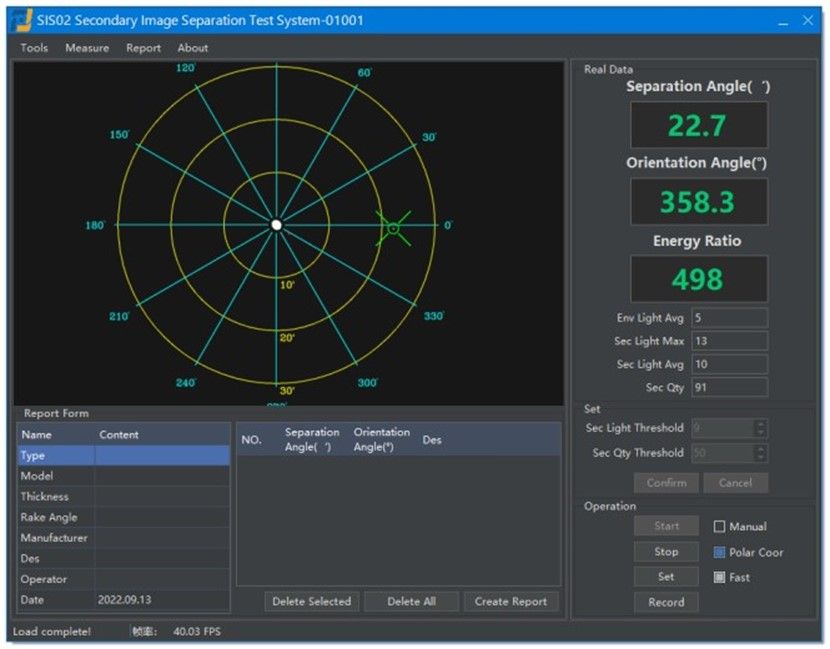The image size is (830, 649).
Task: Open the Measure menu
Action: (87, 48)
